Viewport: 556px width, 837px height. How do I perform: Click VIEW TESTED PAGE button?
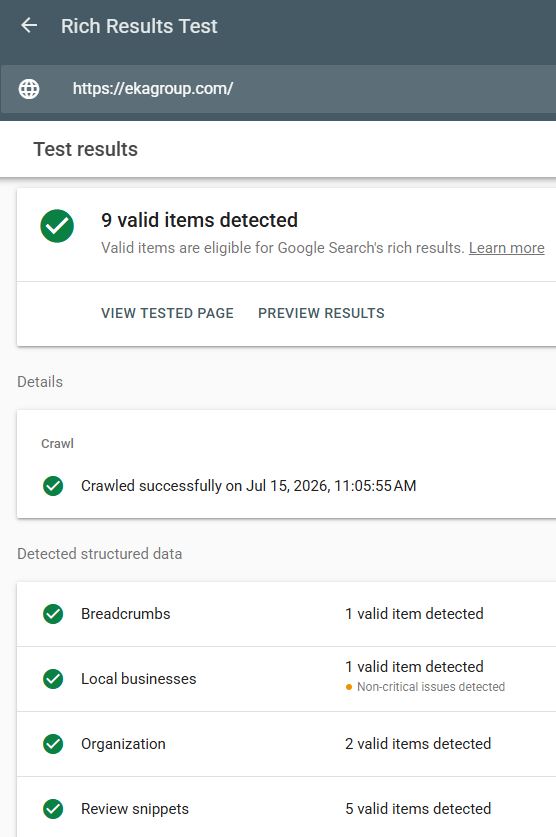(x=168, y=313)
